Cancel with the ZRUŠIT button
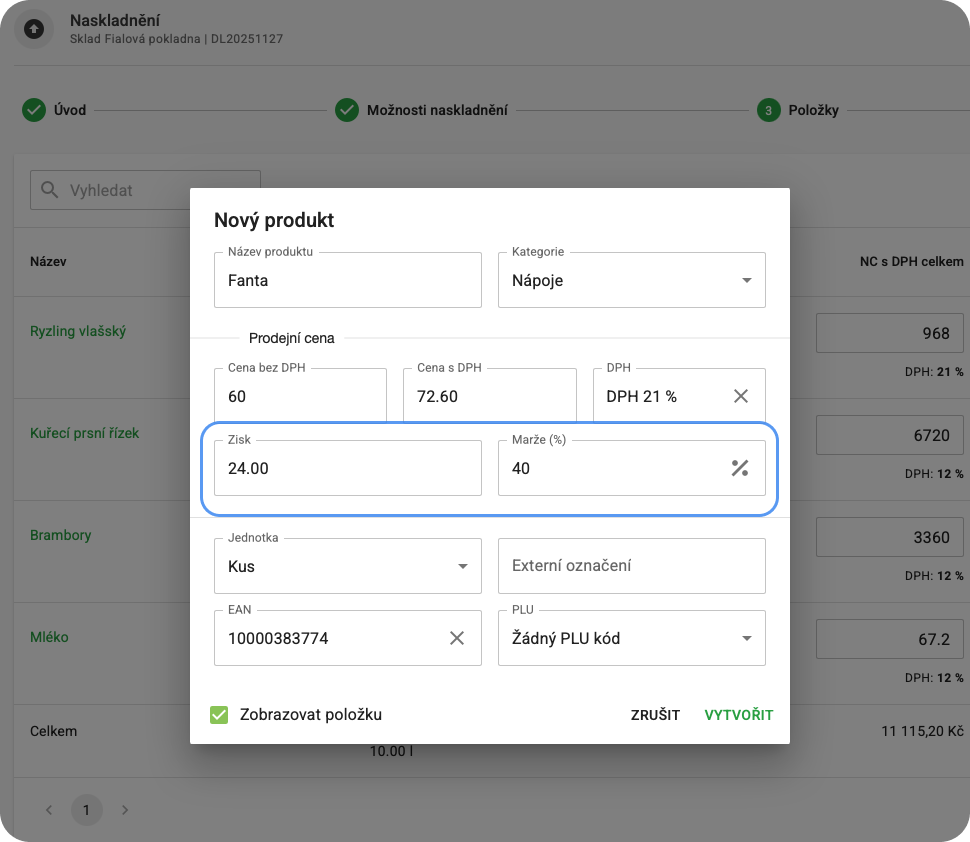Image resolution: width=970 pixels, height=842 pixels. [x=655, y=715]
